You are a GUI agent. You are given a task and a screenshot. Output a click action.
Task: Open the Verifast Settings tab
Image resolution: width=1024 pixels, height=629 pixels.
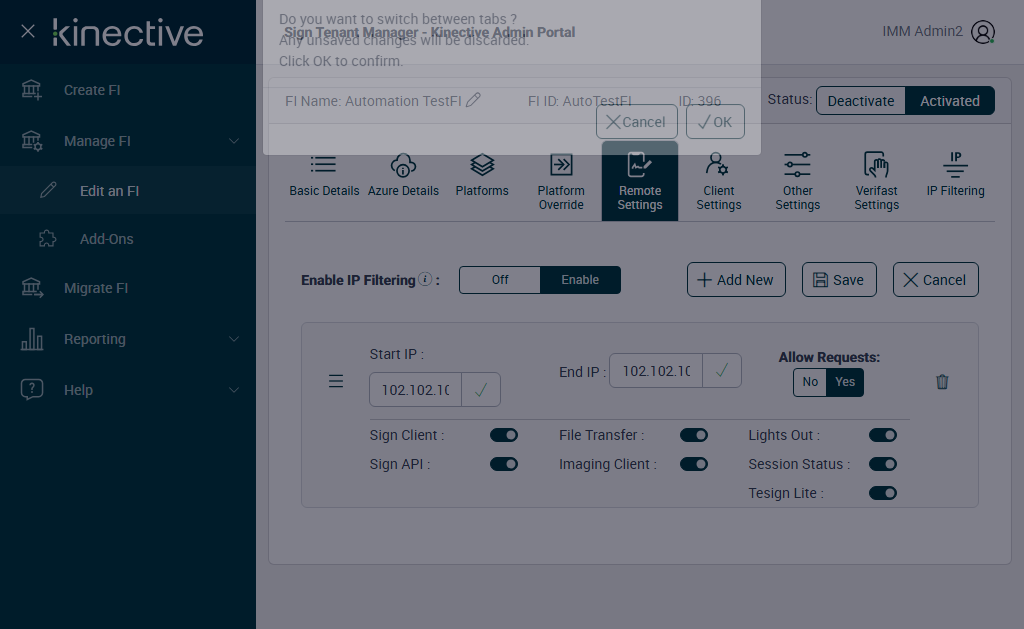(876, 181)
